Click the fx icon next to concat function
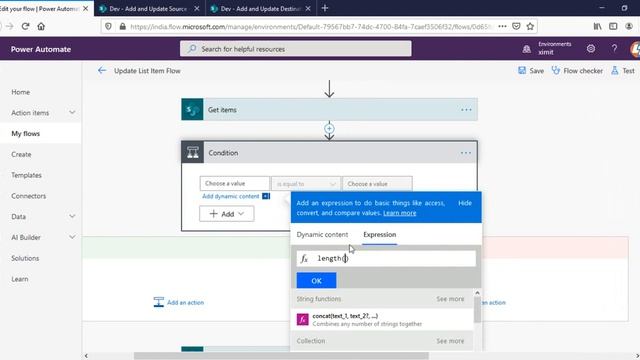This screenshot has height=360, width=640. [302, 319]
